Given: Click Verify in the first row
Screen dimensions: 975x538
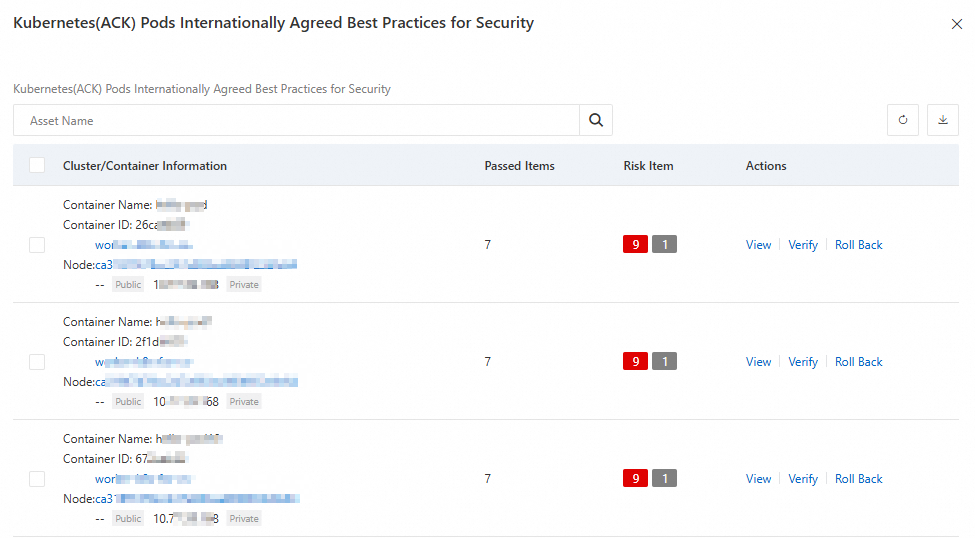Looking at the screenshot, I should [803, 245].
